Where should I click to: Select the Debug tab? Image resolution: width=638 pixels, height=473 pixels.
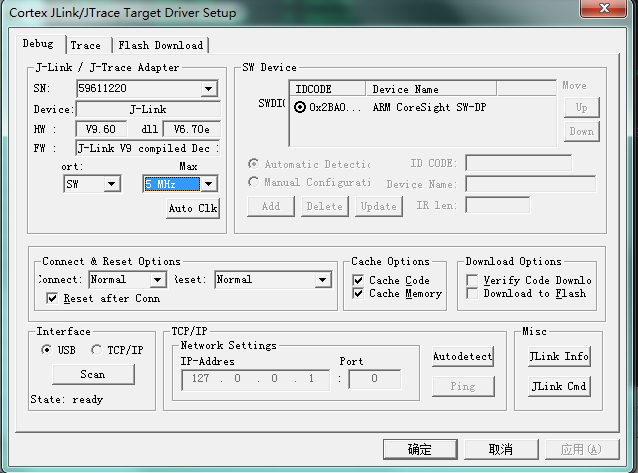coord(38,44)
